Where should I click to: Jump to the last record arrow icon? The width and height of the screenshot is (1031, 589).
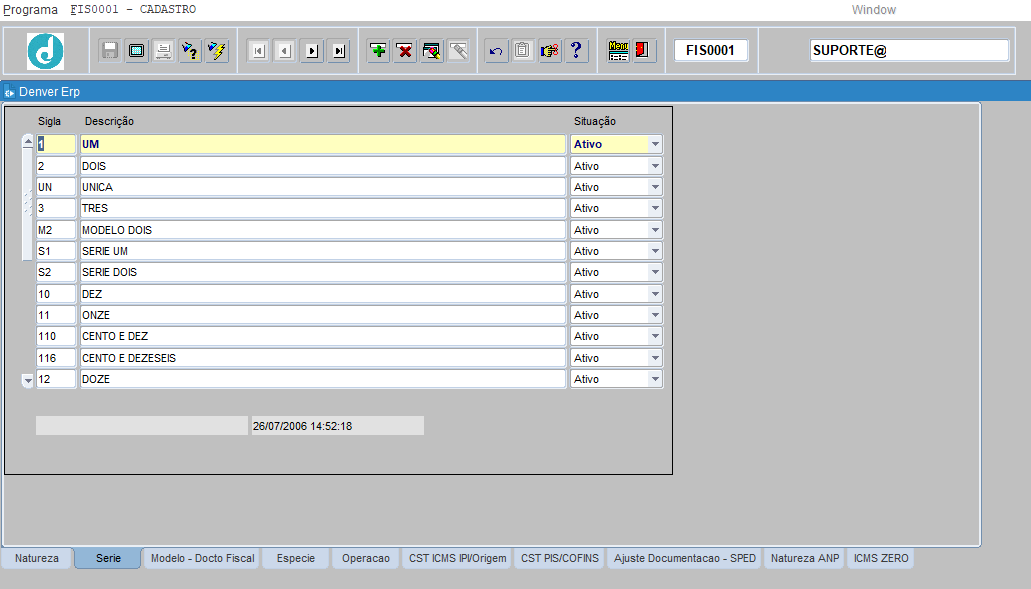click(339, 51)
